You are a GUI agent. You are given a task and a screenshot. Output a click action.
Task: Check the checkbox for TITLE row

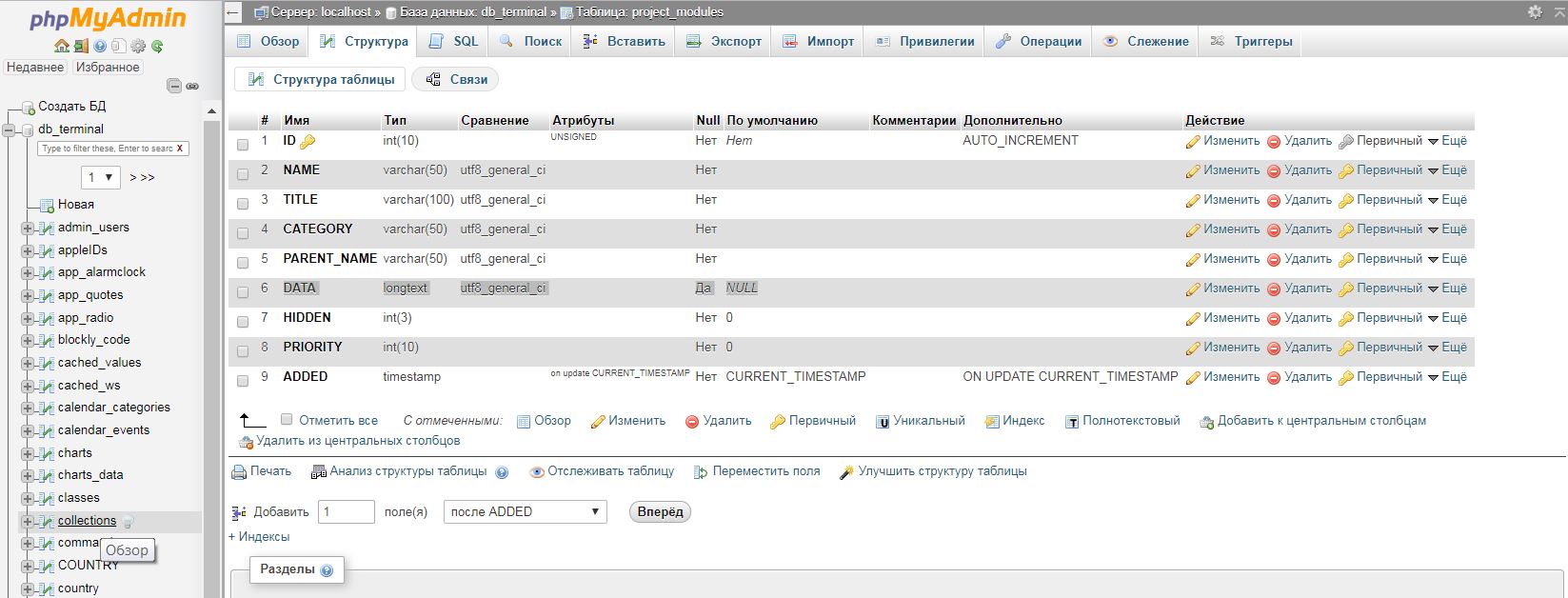point(243,203)
